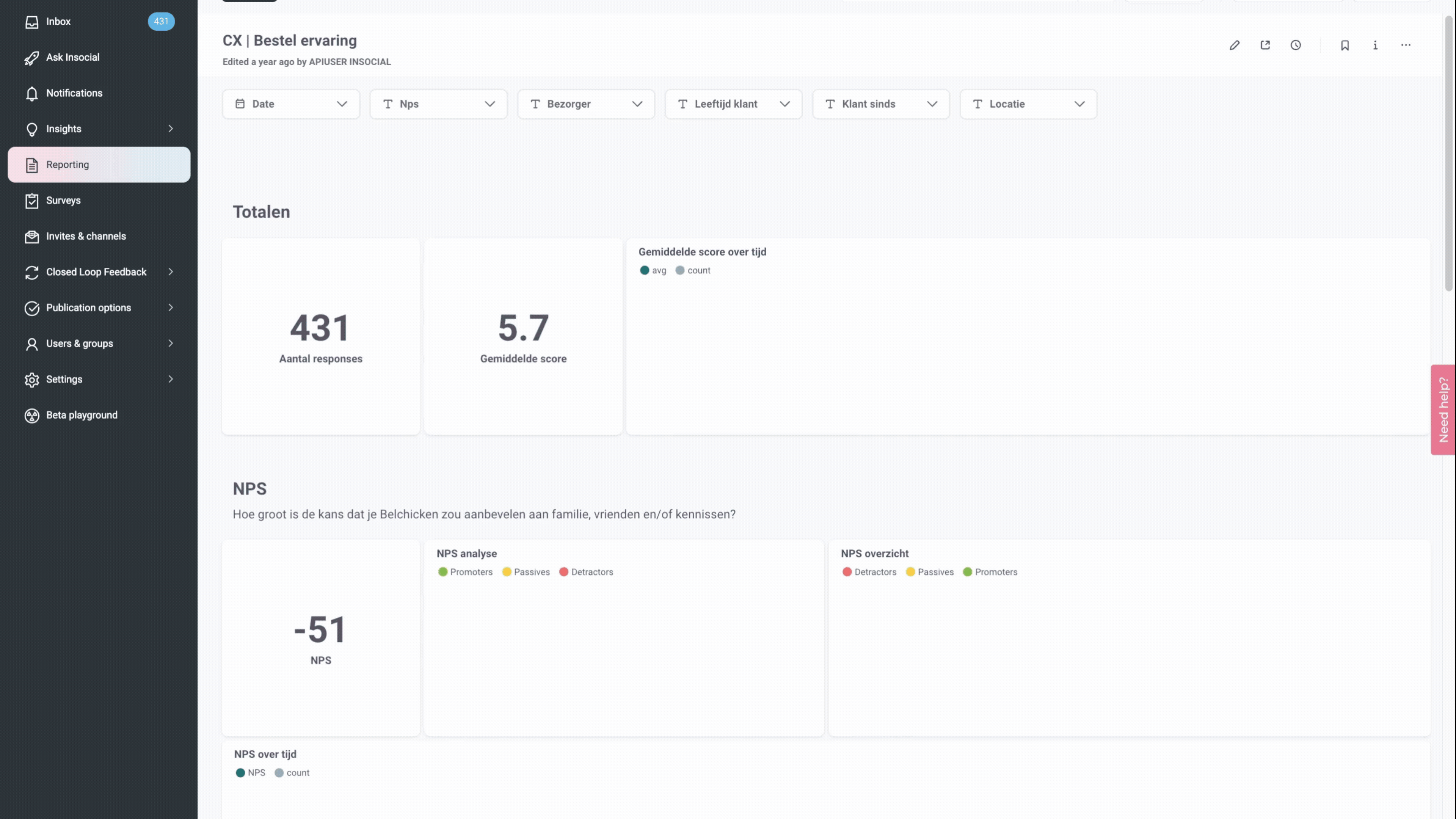1456x819 pixels.
Task: Open the Bezorger filter dropdown
Action: click(585, 104)
